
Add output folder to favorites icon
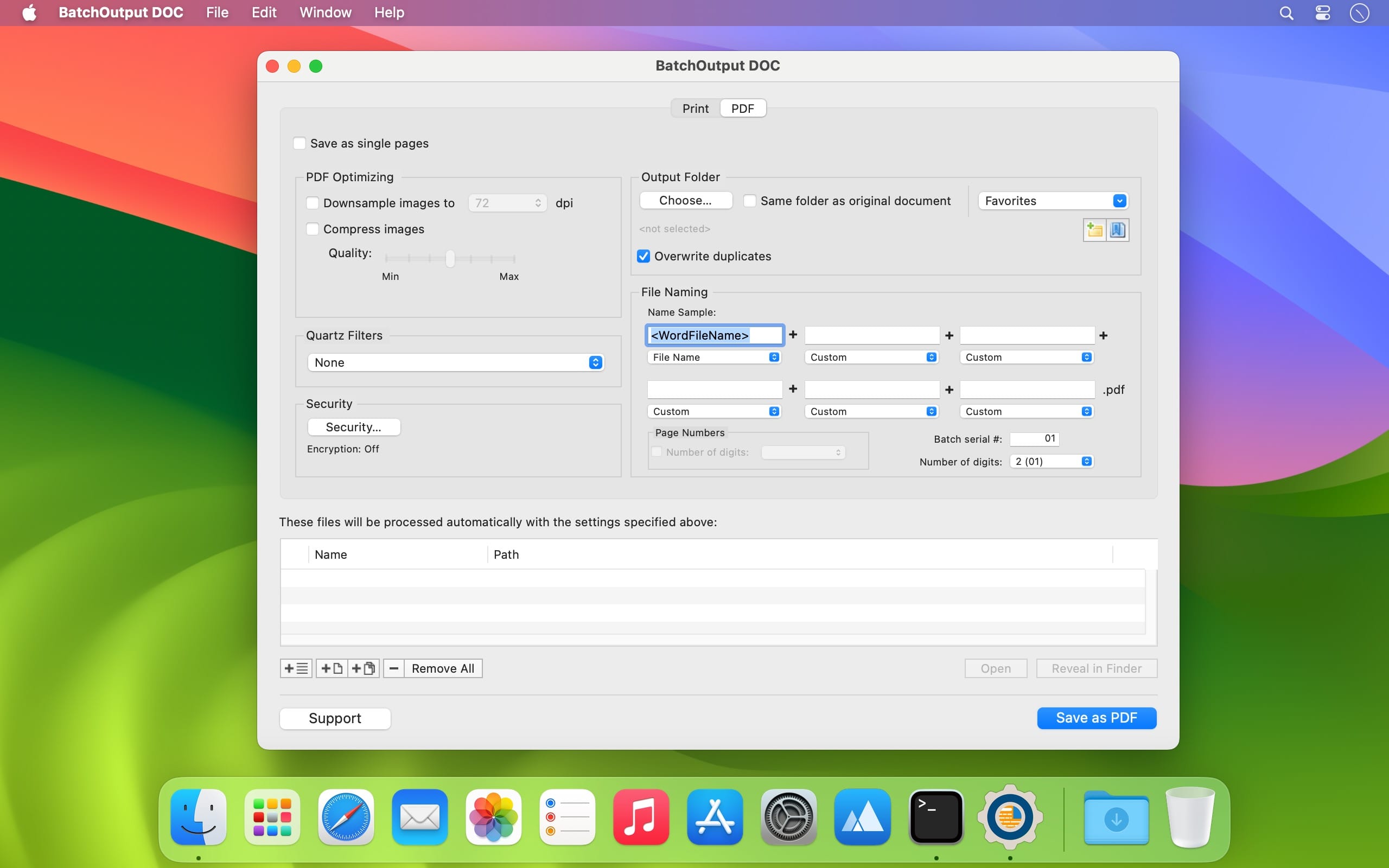(1094, 230)
